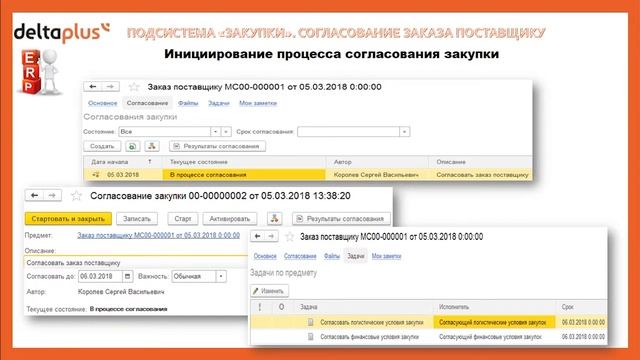Go back in top Заказ поставщику window

pos(93,87)
